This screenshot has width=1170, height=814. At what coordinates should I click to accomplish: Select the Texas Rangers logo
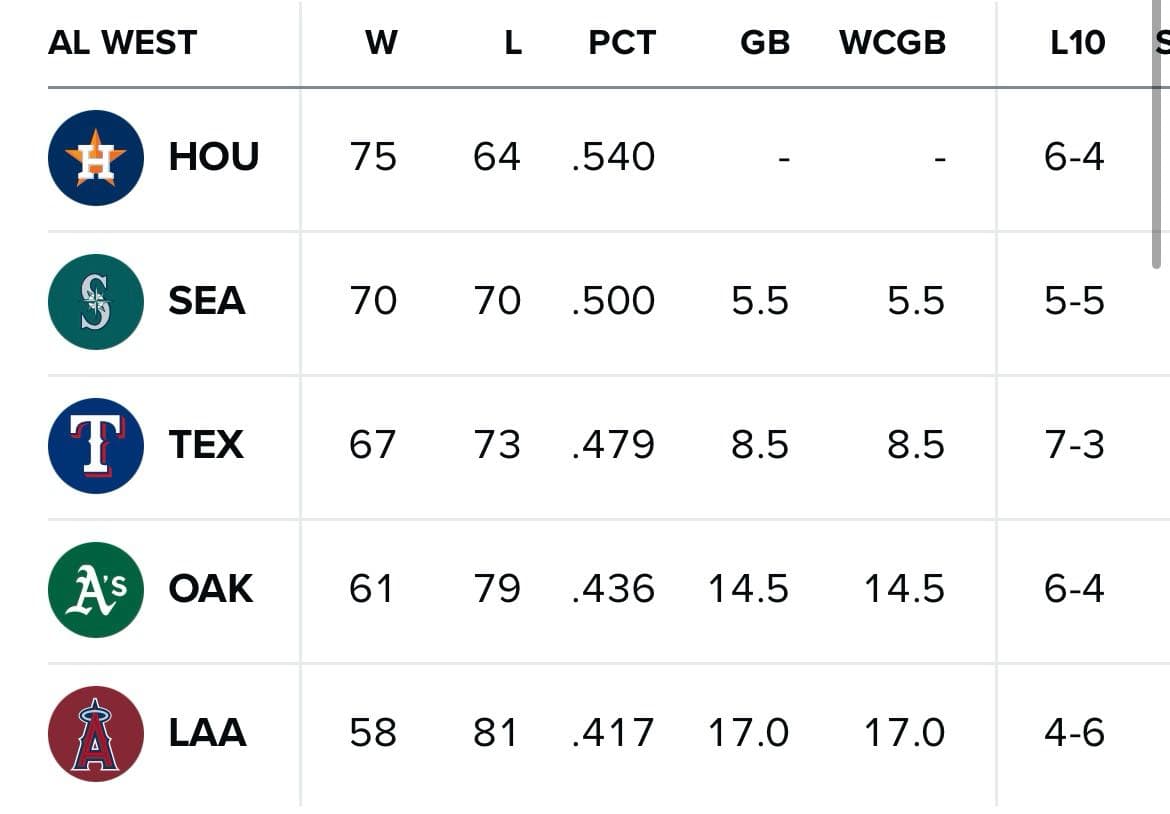click(x=96, y=446)
